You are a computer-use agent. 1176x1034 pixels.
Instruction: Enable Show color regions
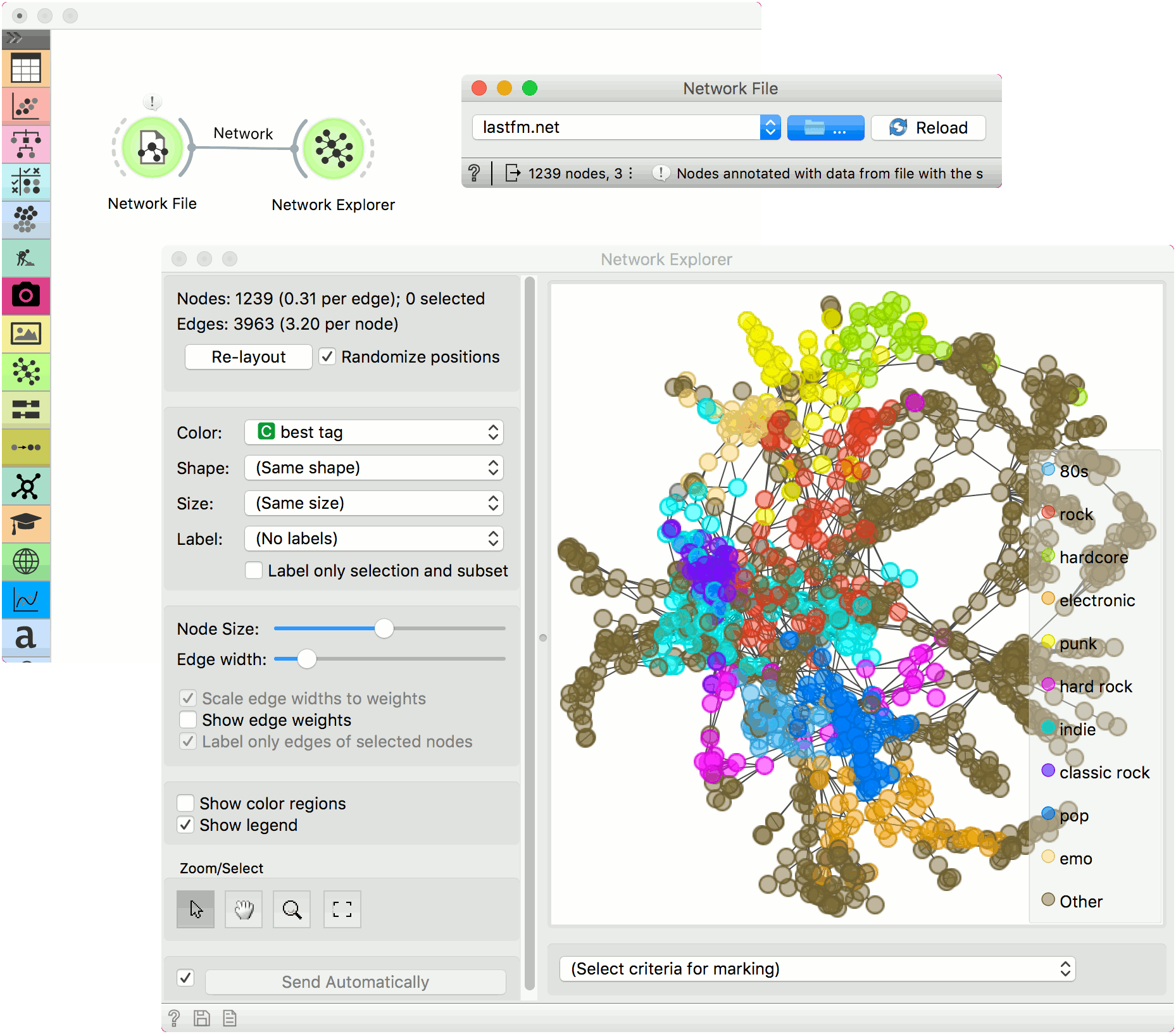point(185,803)
